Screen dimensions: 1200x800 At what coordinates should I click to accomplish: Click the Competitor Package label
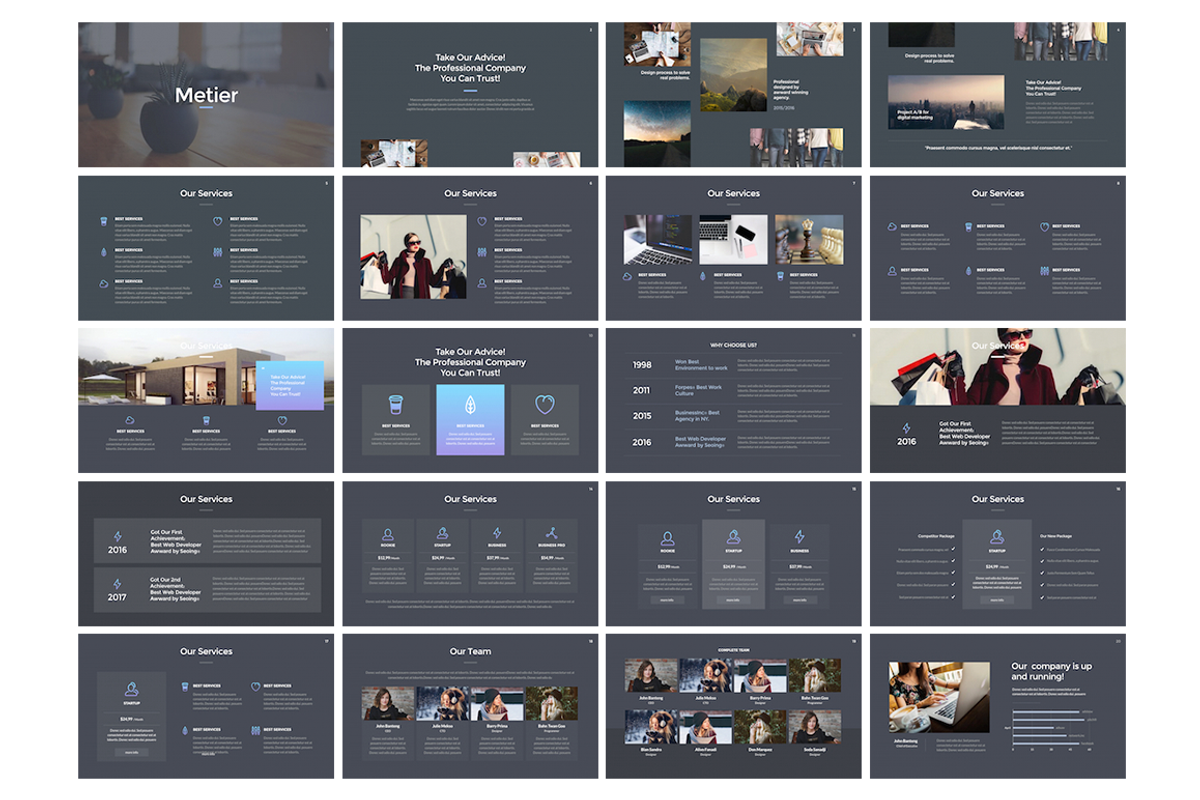click(x=937, y=535)
